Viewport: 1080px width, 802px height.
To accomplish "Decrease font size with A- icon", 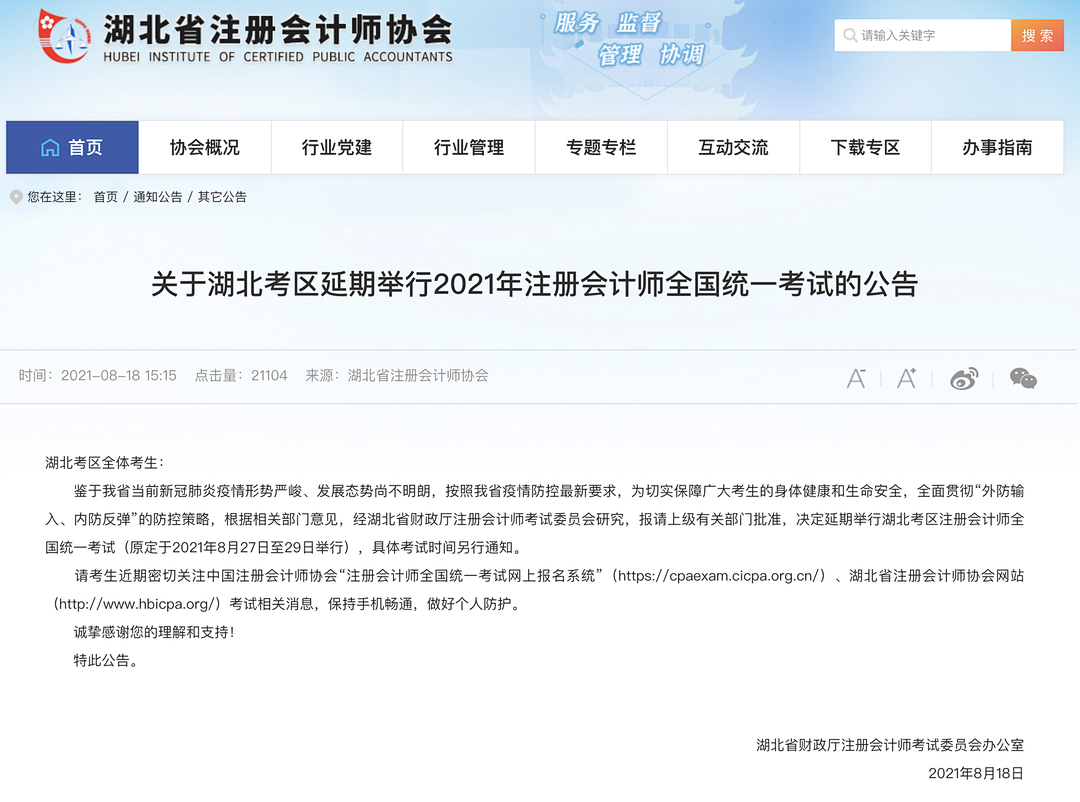I will coord(856,378).
